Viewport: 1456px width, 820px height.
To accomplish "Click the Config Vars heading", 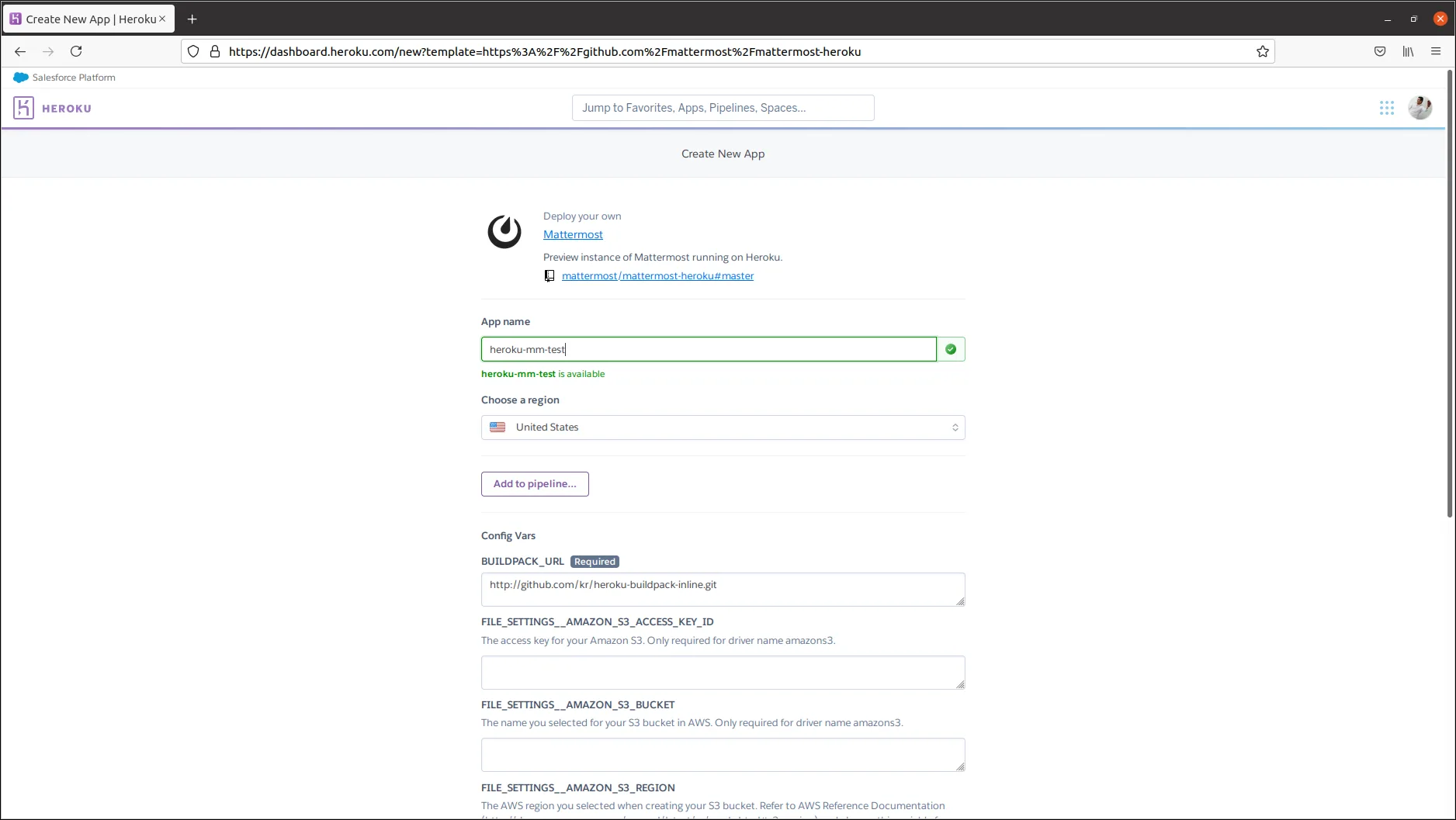I will coord(508,536).
